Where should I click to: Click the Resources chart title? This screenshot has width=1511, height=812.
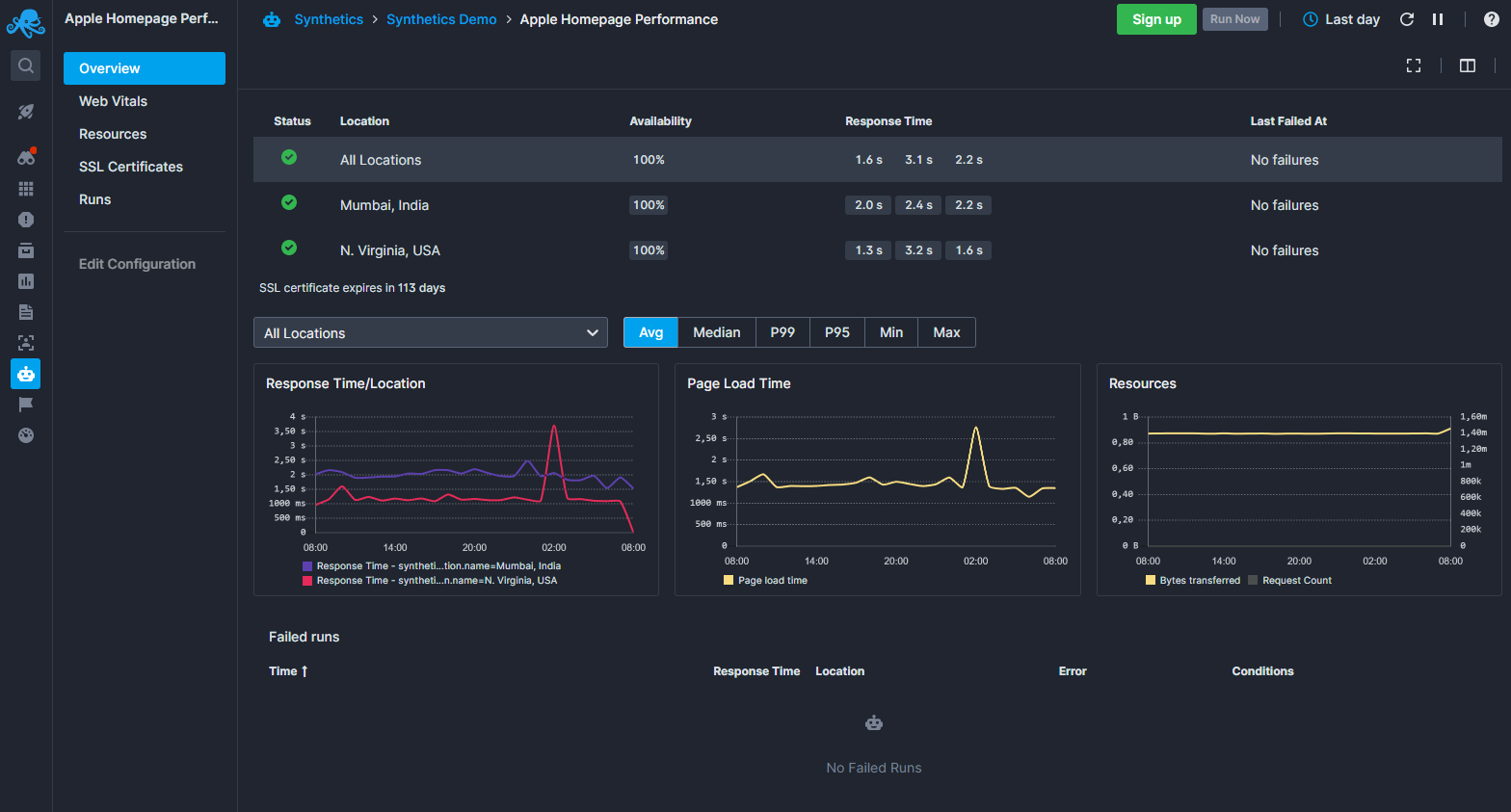pyautogui.click(x=1143, y=383)
